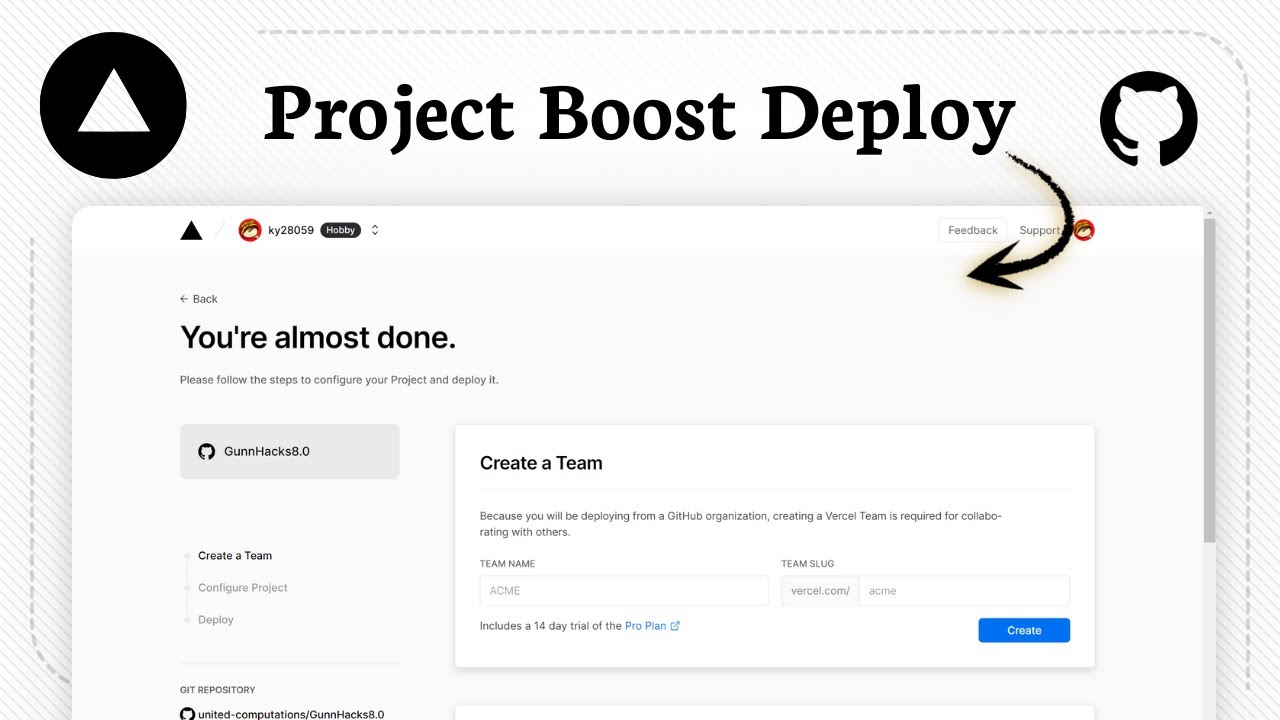The image size is (1280, 720).
Task: Select the Configure Project step
Action: (x=242, y=588)
